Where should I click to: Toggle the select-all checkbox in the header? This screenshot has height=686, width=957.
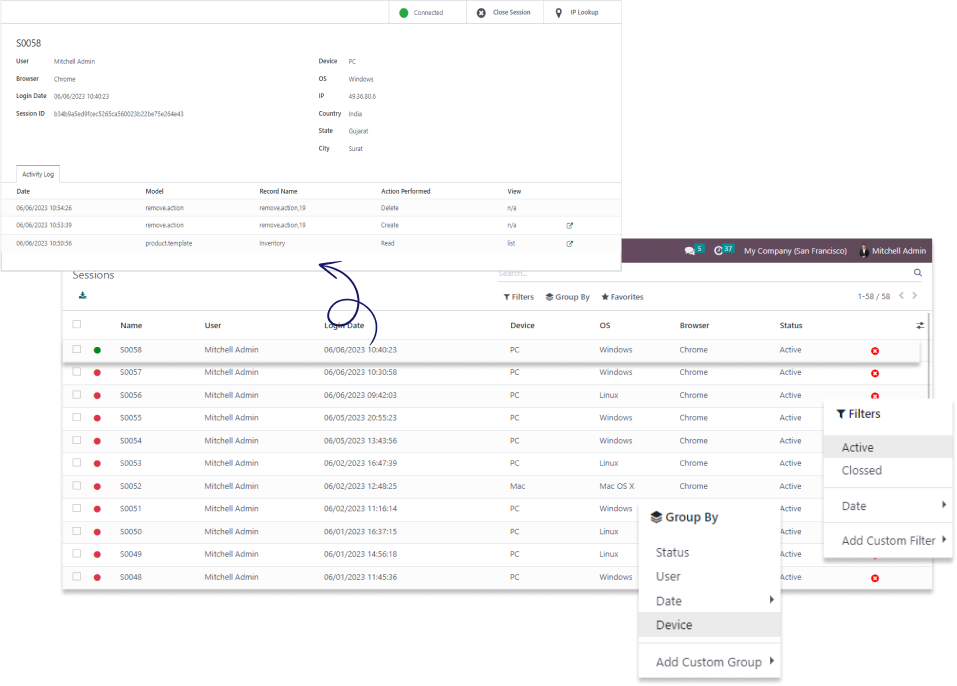[77, 325]
